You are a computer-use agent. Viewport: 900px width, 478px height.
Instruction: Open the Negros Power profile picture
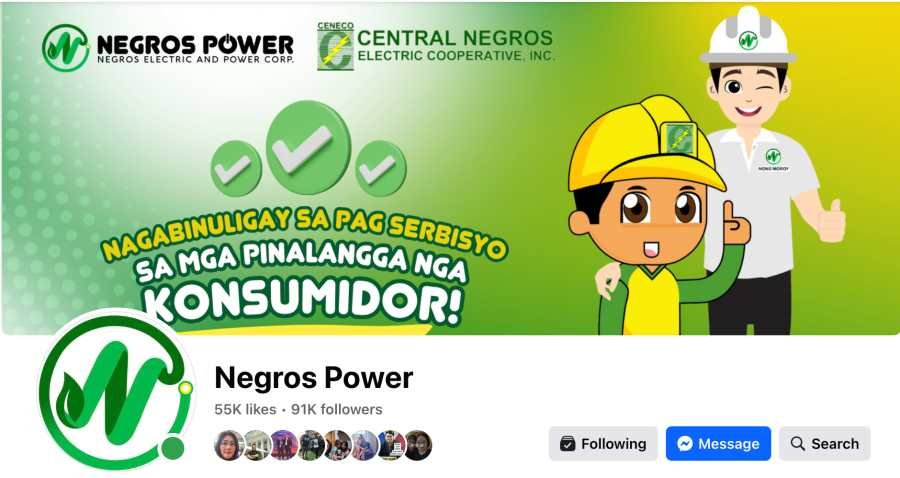click(x=117, y=391)
